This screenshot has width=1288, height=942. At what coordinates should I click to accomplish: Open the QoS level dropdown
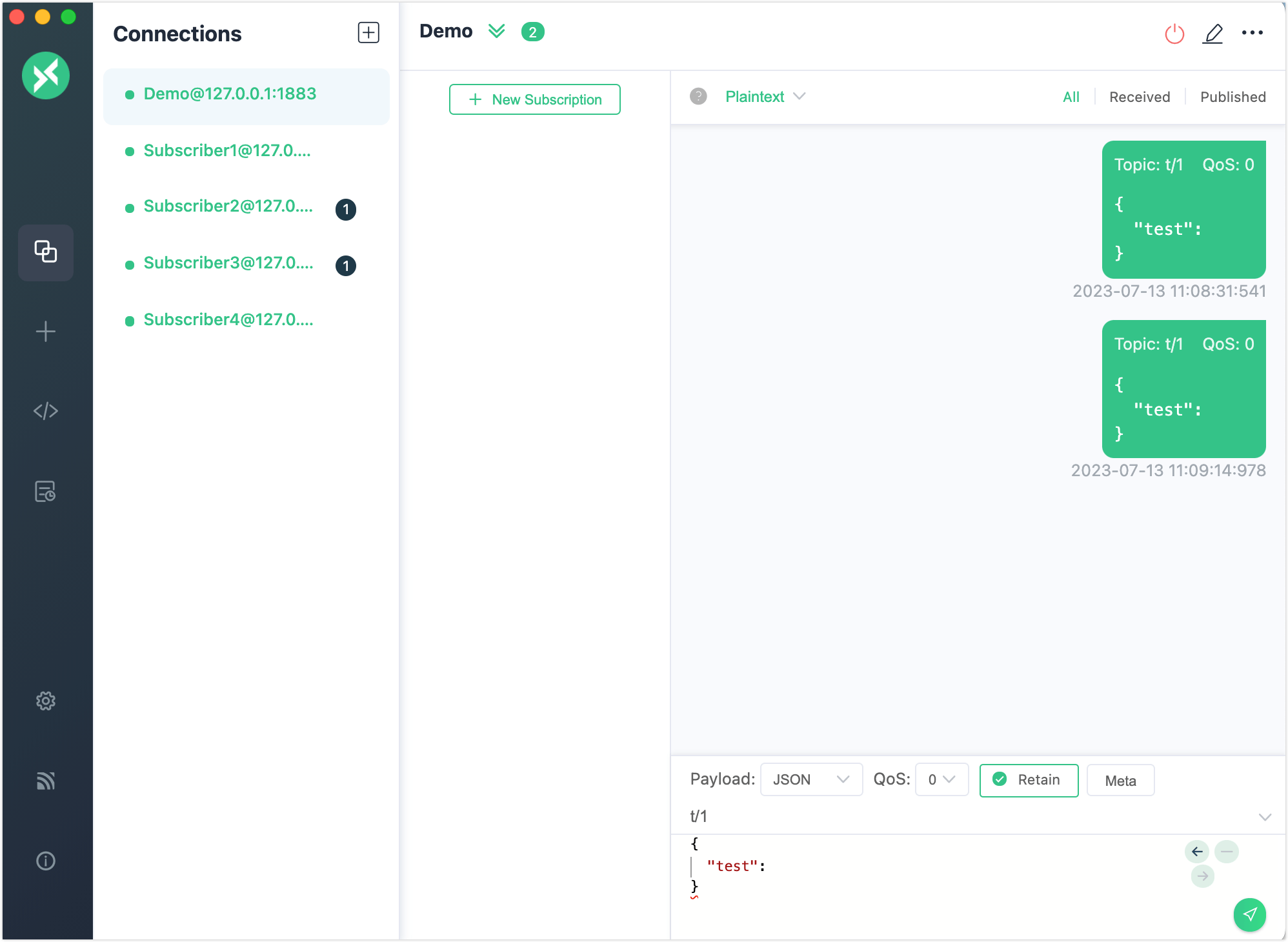tap(941, 779)
